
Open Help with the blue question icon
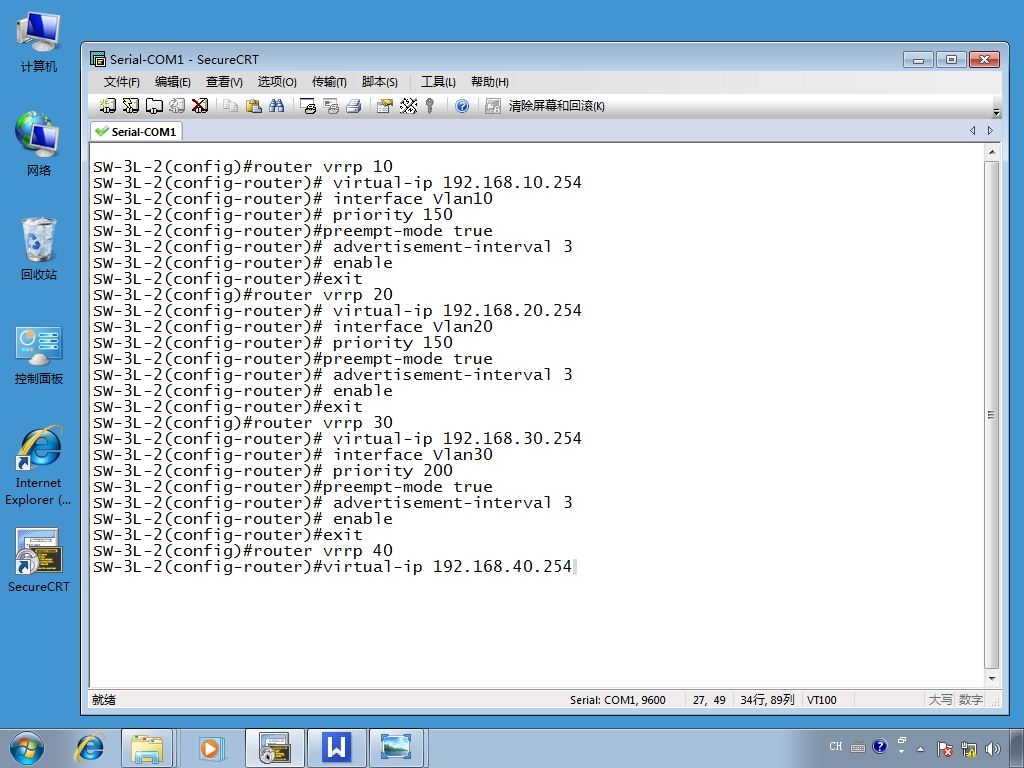pos(462,106)
